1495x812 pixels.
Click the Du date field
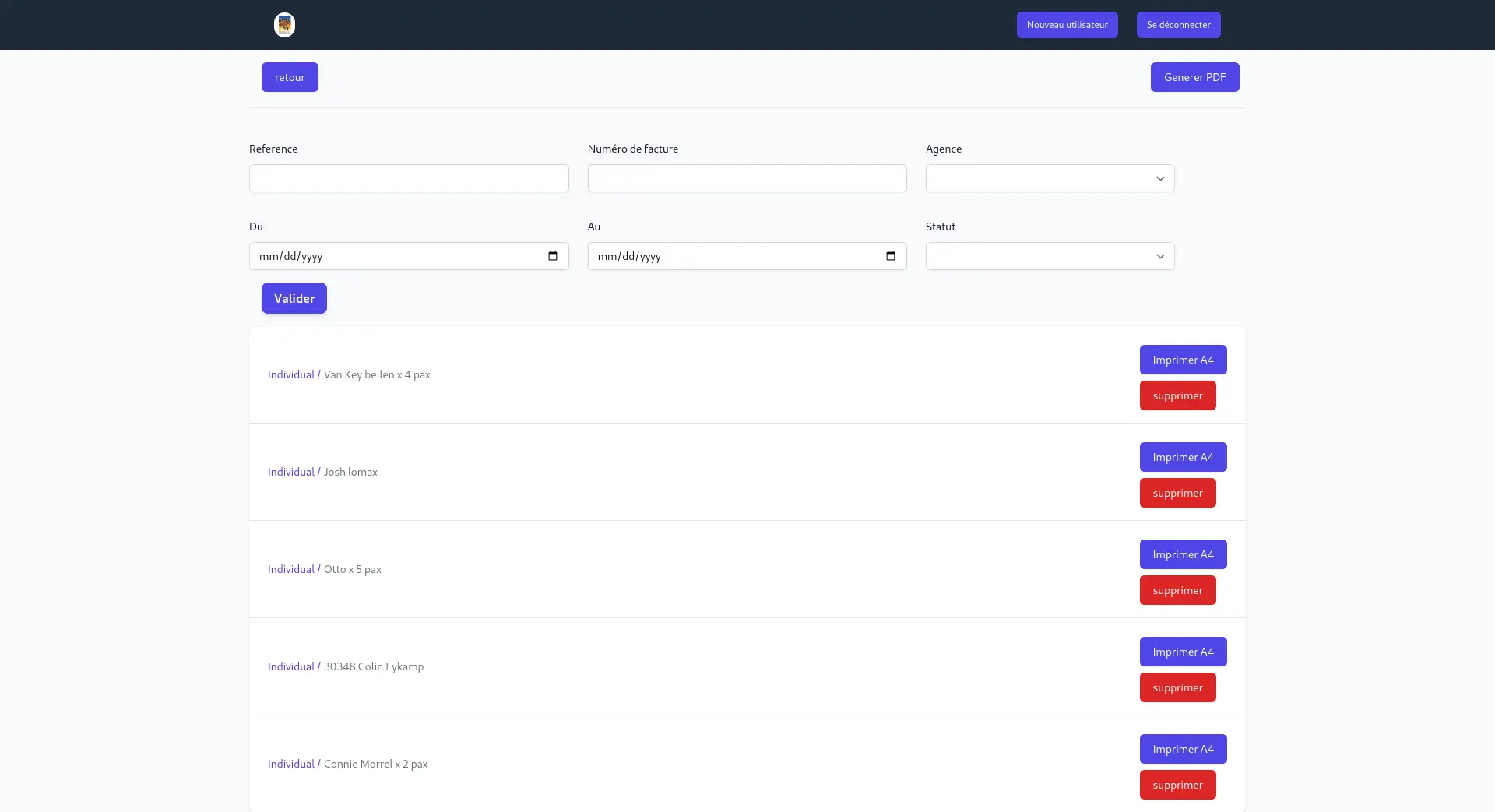(x=409, y=256)
